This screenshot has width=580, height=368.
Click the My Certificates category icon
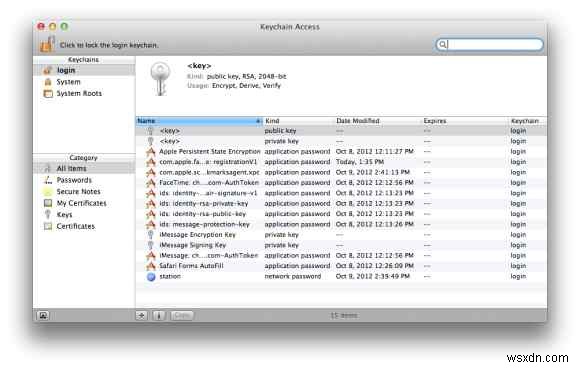(48, 203)
